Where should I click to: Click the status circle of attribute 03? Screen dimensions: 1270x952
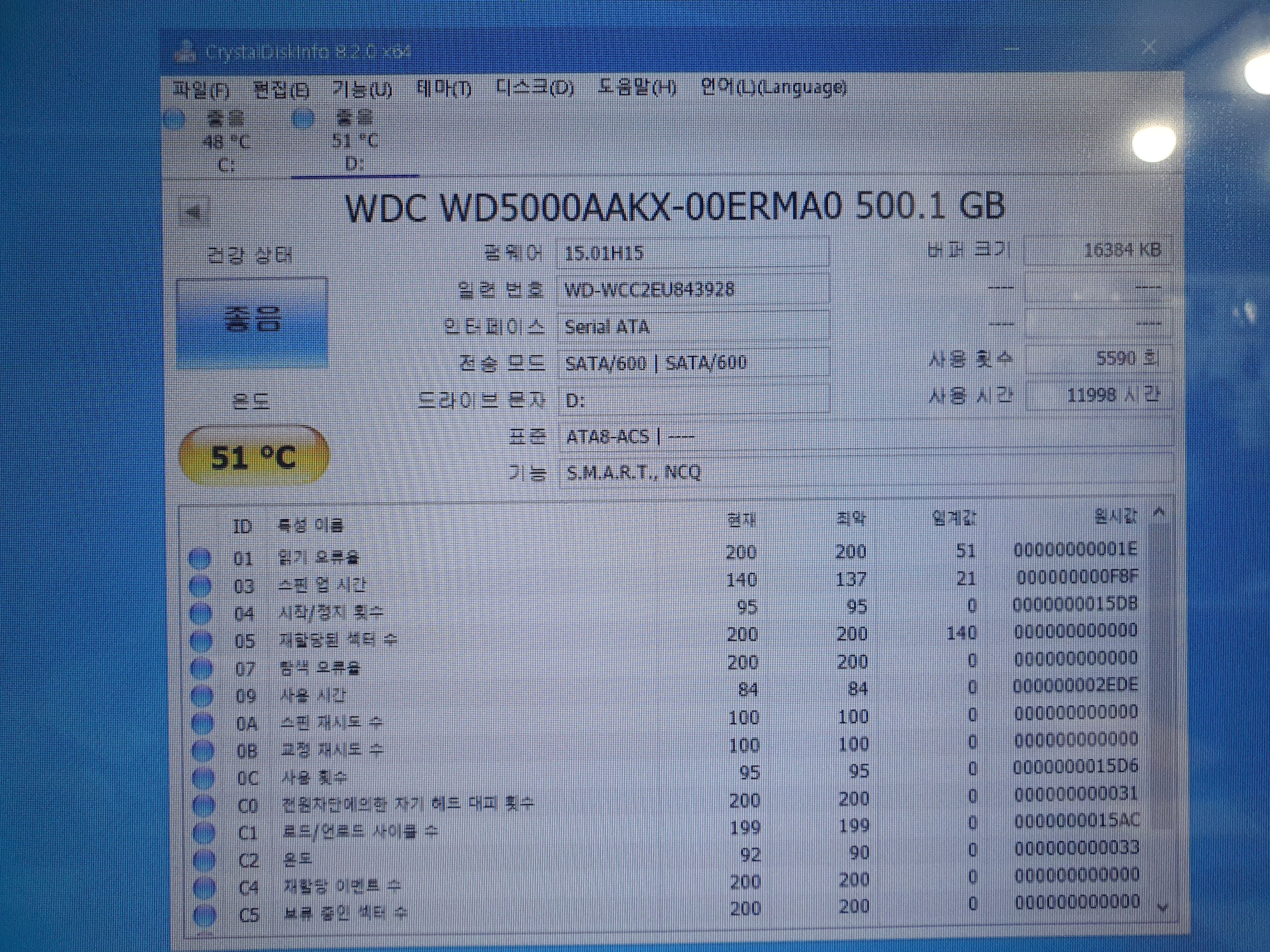tap(200, 586)
